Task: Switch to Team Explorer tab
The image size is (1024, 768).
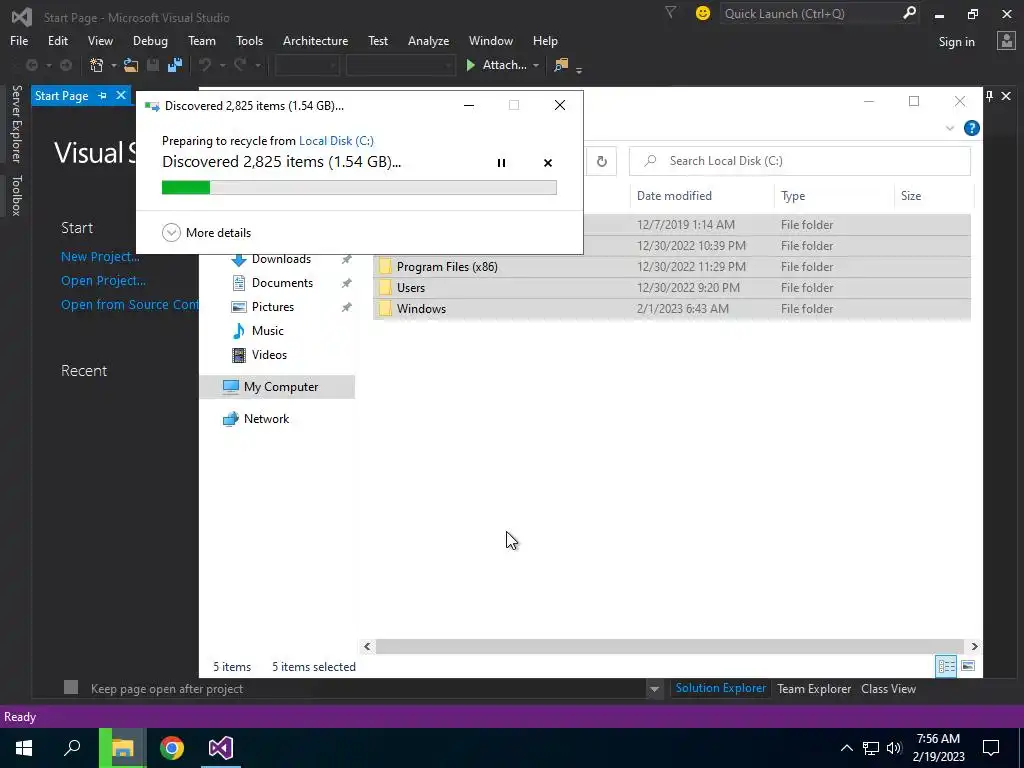Action: [x=814, y=688]
